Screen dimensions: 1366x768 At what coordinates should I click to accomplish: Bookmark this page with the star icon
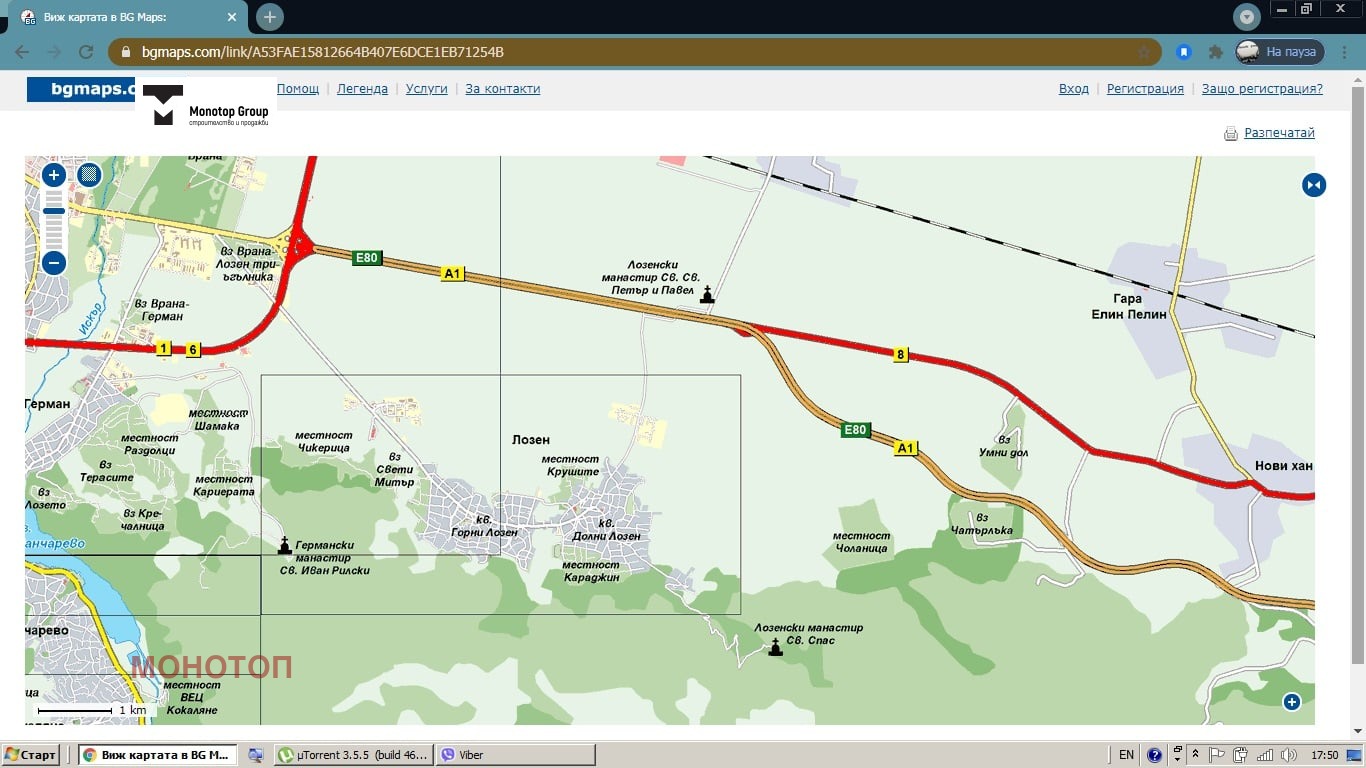click(1144, 52)
